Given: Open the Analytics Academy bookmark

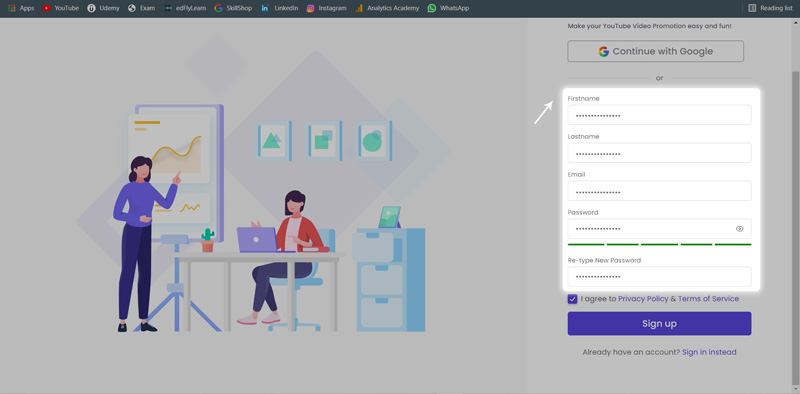Looking at the screenshot, I should pos(387,8).
